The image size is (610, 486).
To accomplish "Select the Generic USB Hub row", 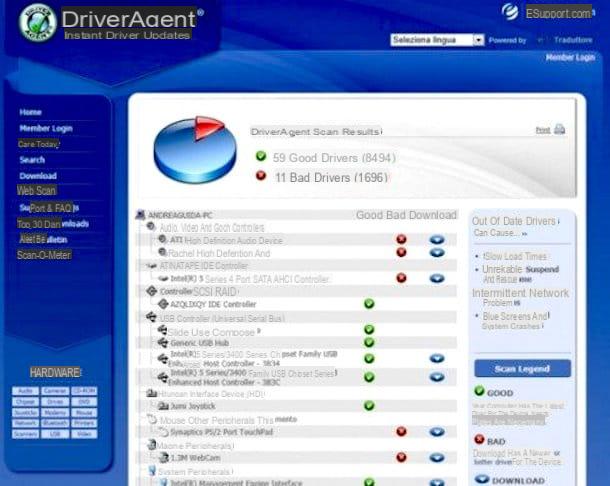I will pos(298,343).
